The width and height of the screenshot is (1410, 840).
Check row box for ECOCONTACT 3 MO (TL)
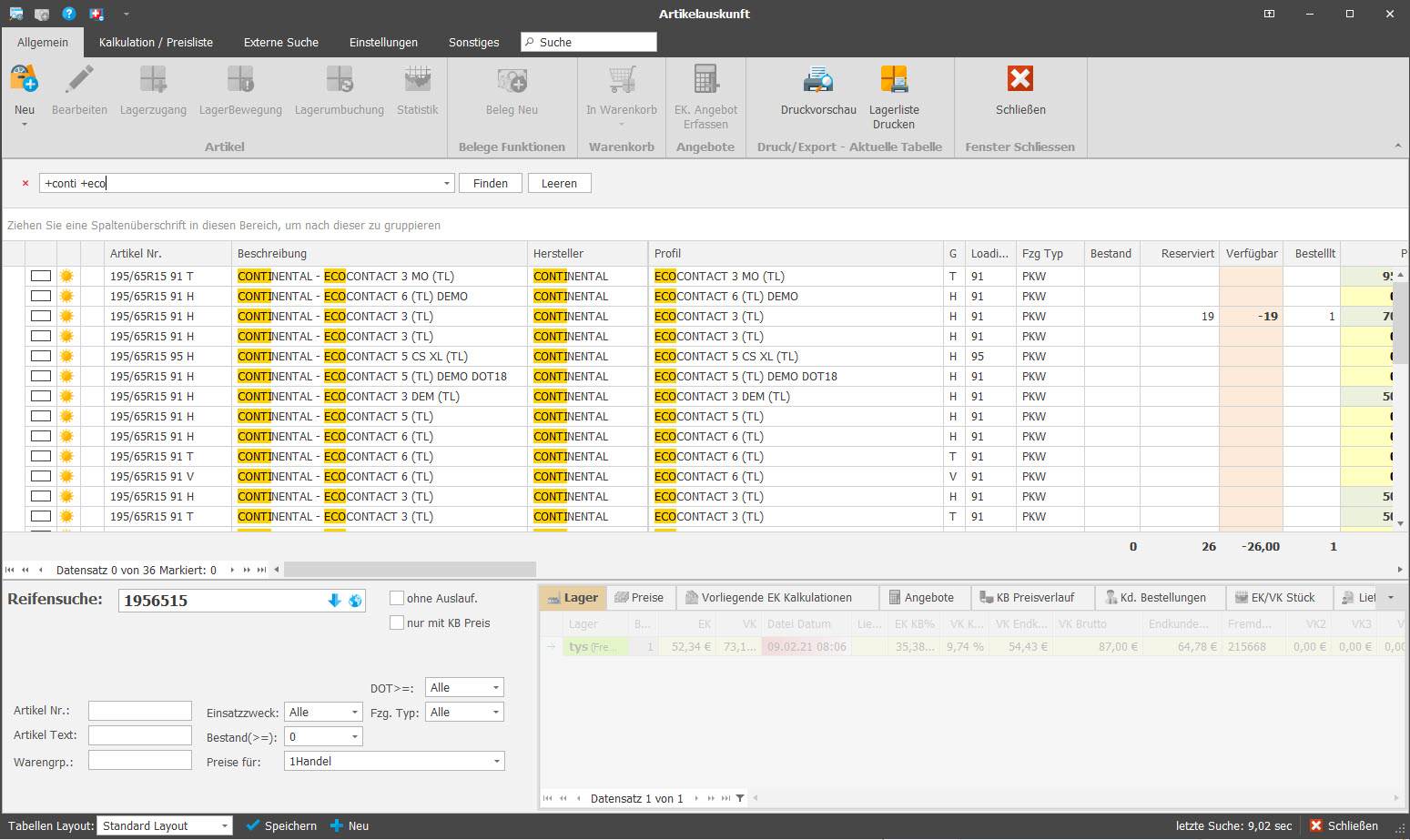coord(41,276)
